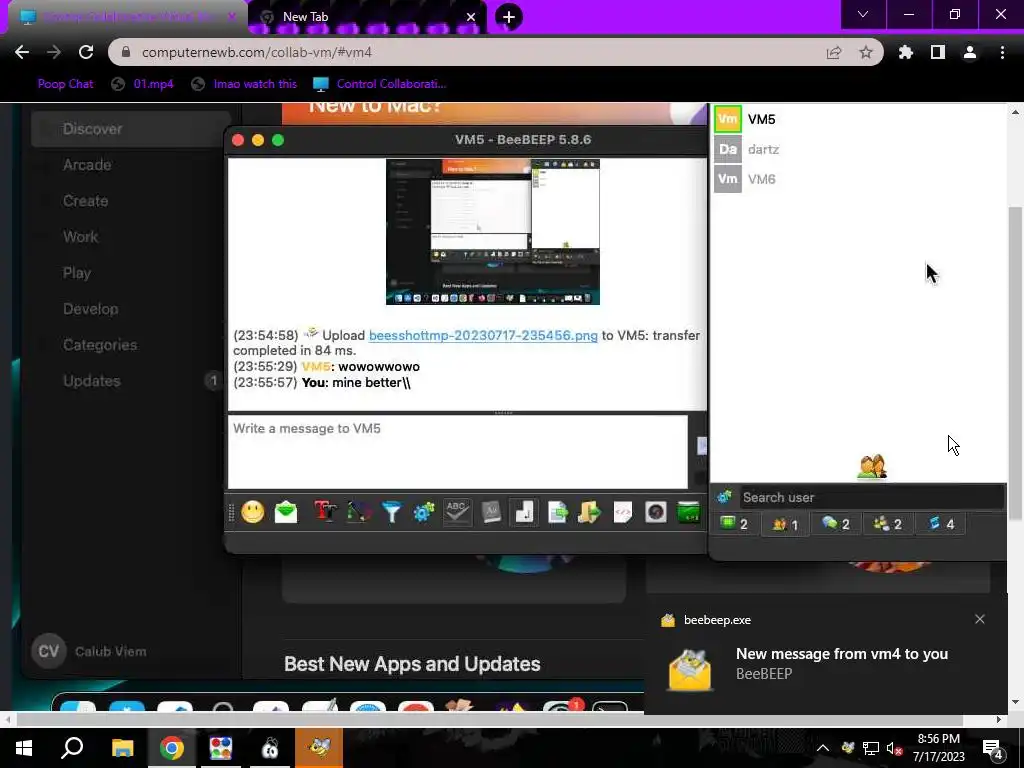This screenshot has width=1024, height=768.
Task: Select the chat bubble tab showing 2
Action: coord(836,524)
